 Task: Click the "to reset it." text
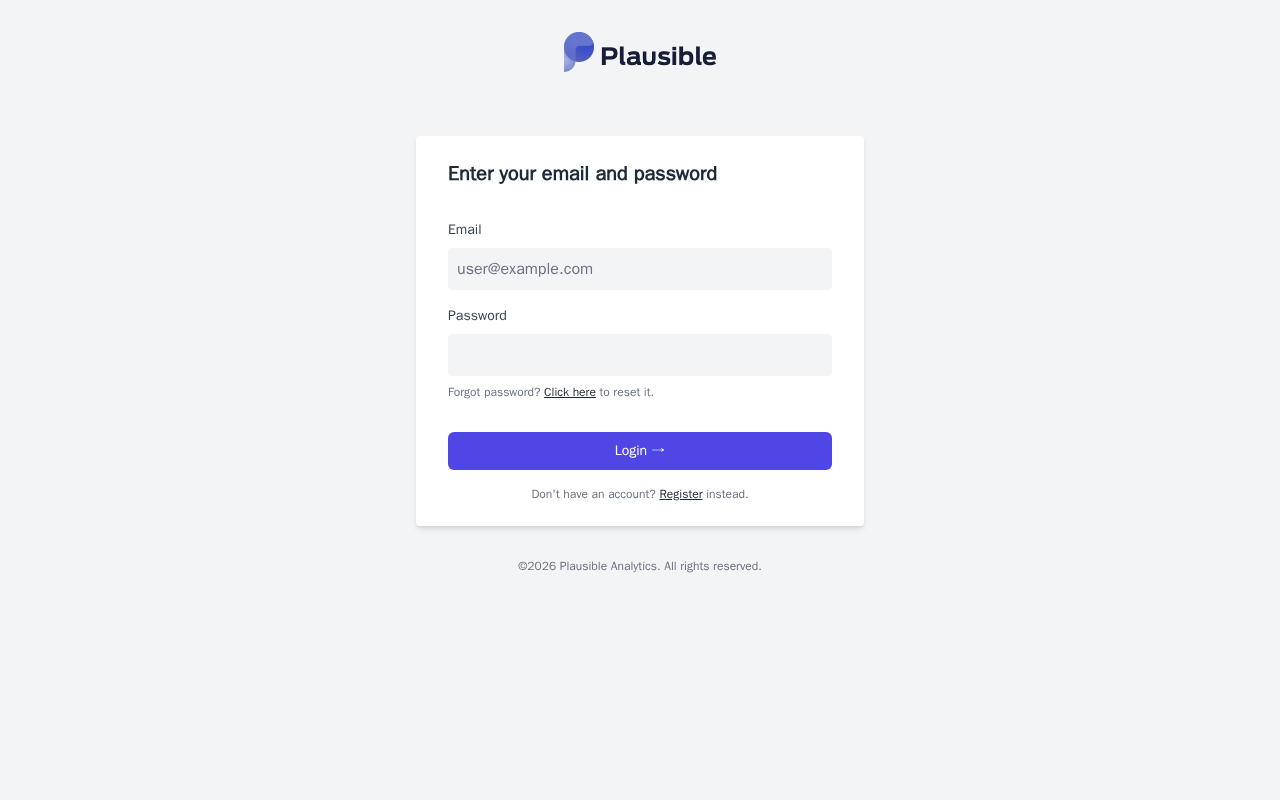click(x=627, y=392)
